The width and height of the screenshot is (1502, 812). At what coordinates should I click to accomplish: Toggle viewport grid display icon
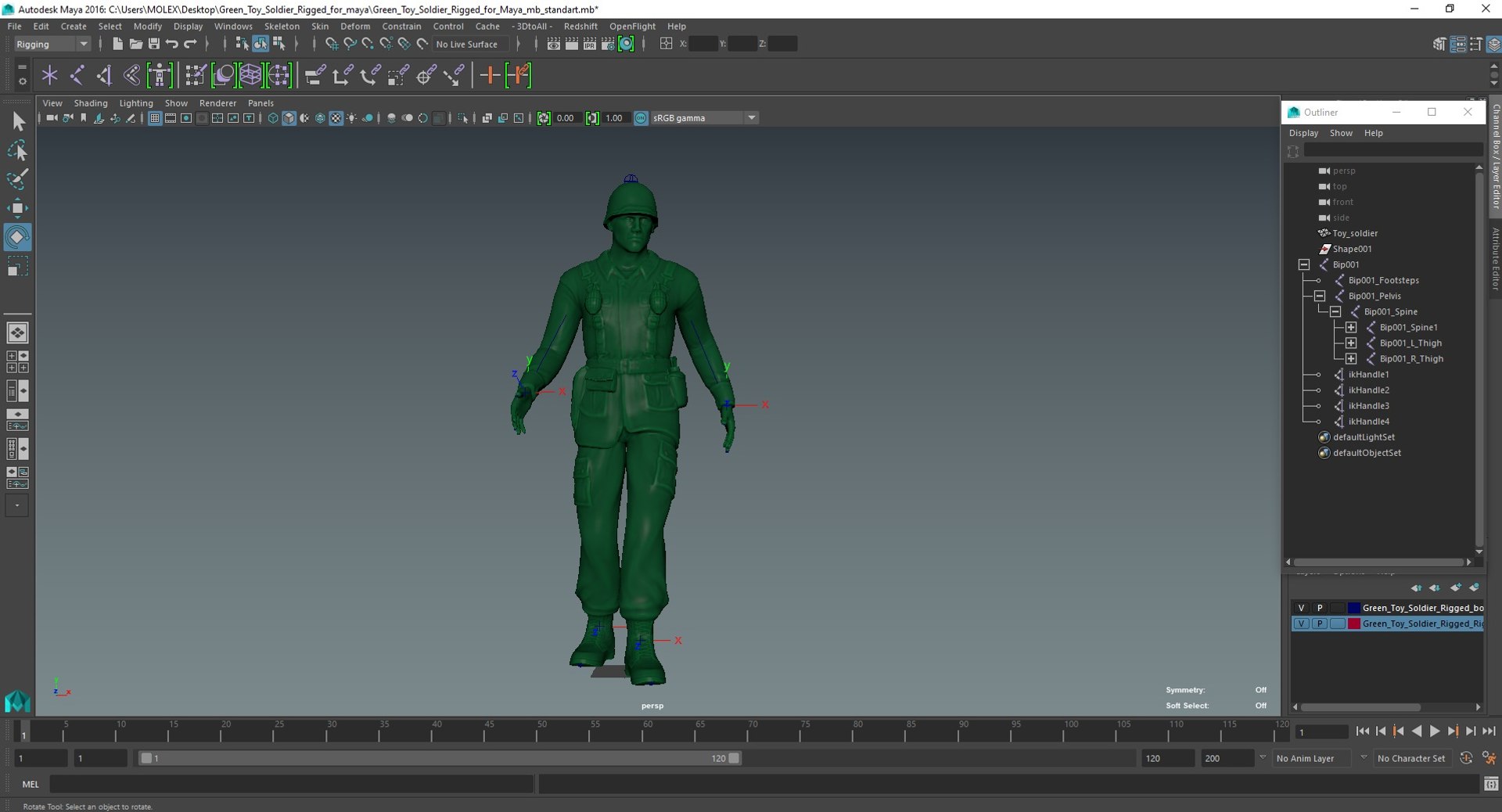tap(155, 118)
